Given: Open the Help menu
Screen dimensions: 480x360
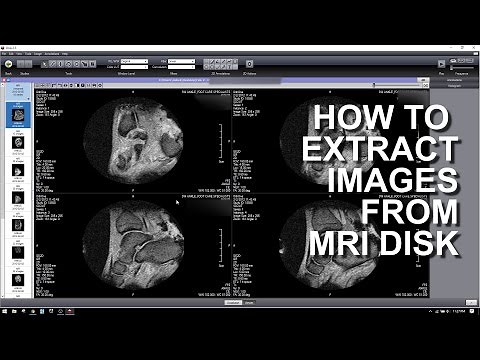Looking at the screenshot, I should point(65,54).
